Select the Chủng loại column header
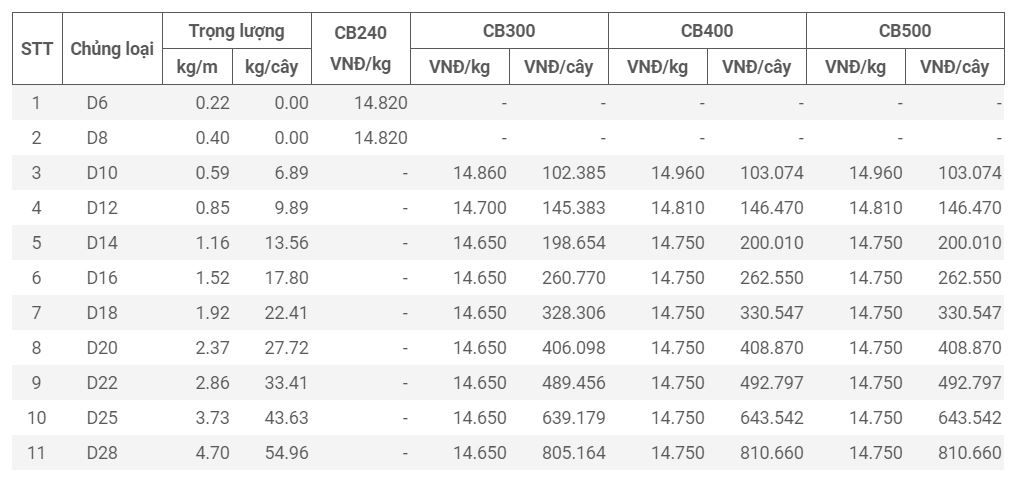Image resolution: width=1016 pixels, height=481 pixels. pos(112,49)
